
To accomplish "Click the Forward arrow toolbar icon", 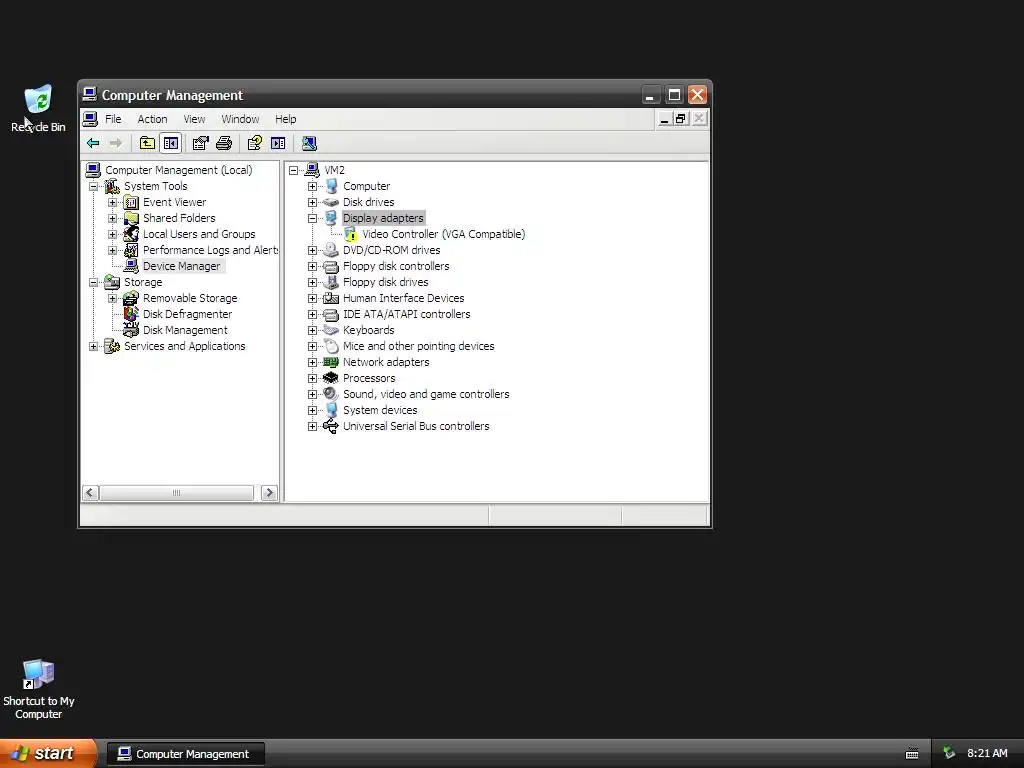I will point(116,143).
